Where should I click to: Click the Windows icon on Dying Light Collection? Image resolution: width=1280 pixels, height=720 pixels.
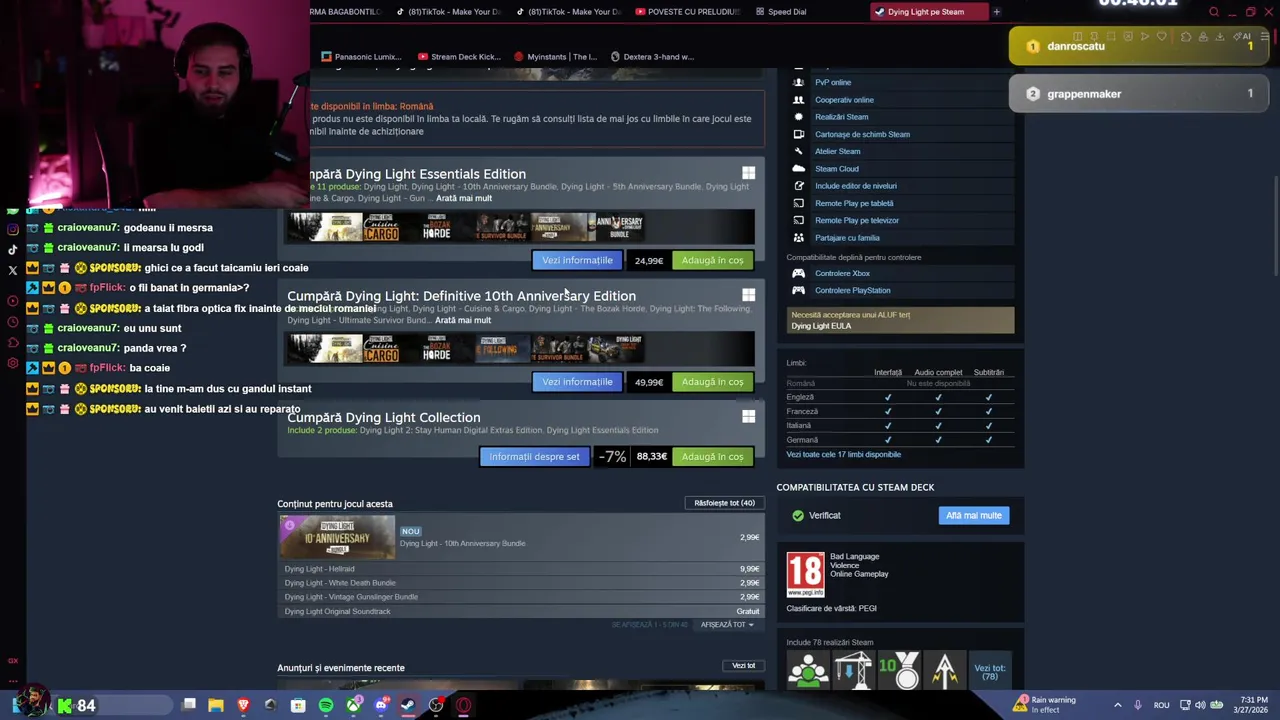(x=748, y=417)
